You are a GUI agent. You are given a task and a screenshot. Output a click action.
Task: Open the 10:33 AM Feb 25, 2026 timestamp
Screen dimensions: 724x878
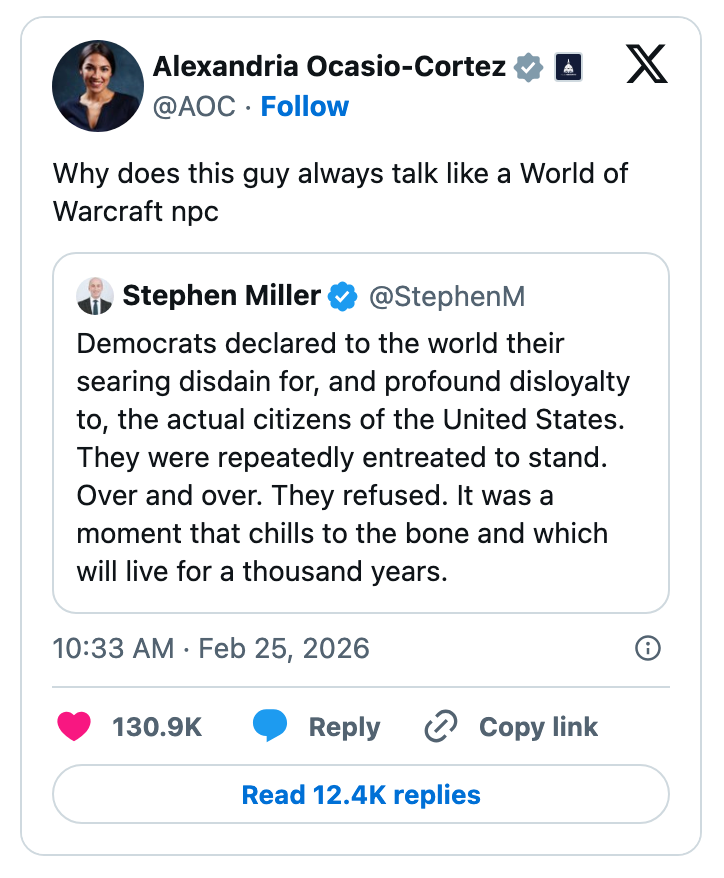[211, 648]
